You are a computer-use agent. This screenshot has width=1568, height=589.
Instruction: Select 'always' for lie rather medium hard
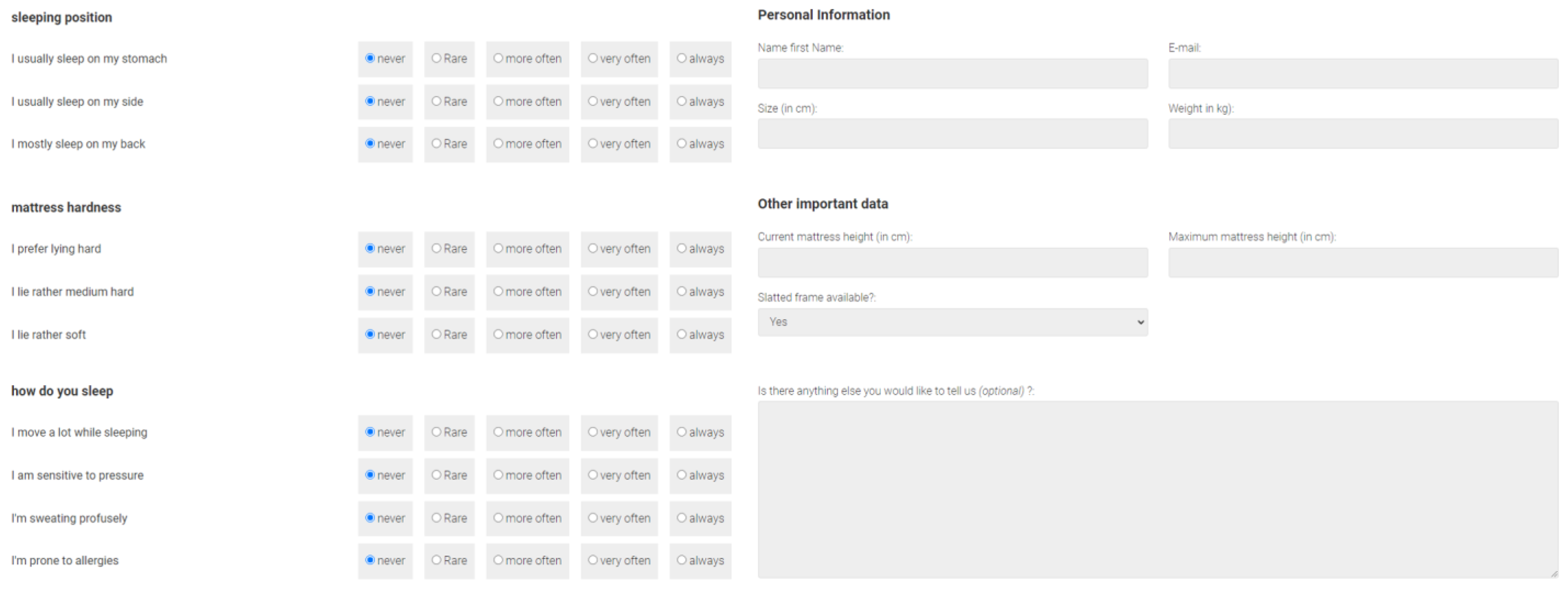[x=682, y=292]
